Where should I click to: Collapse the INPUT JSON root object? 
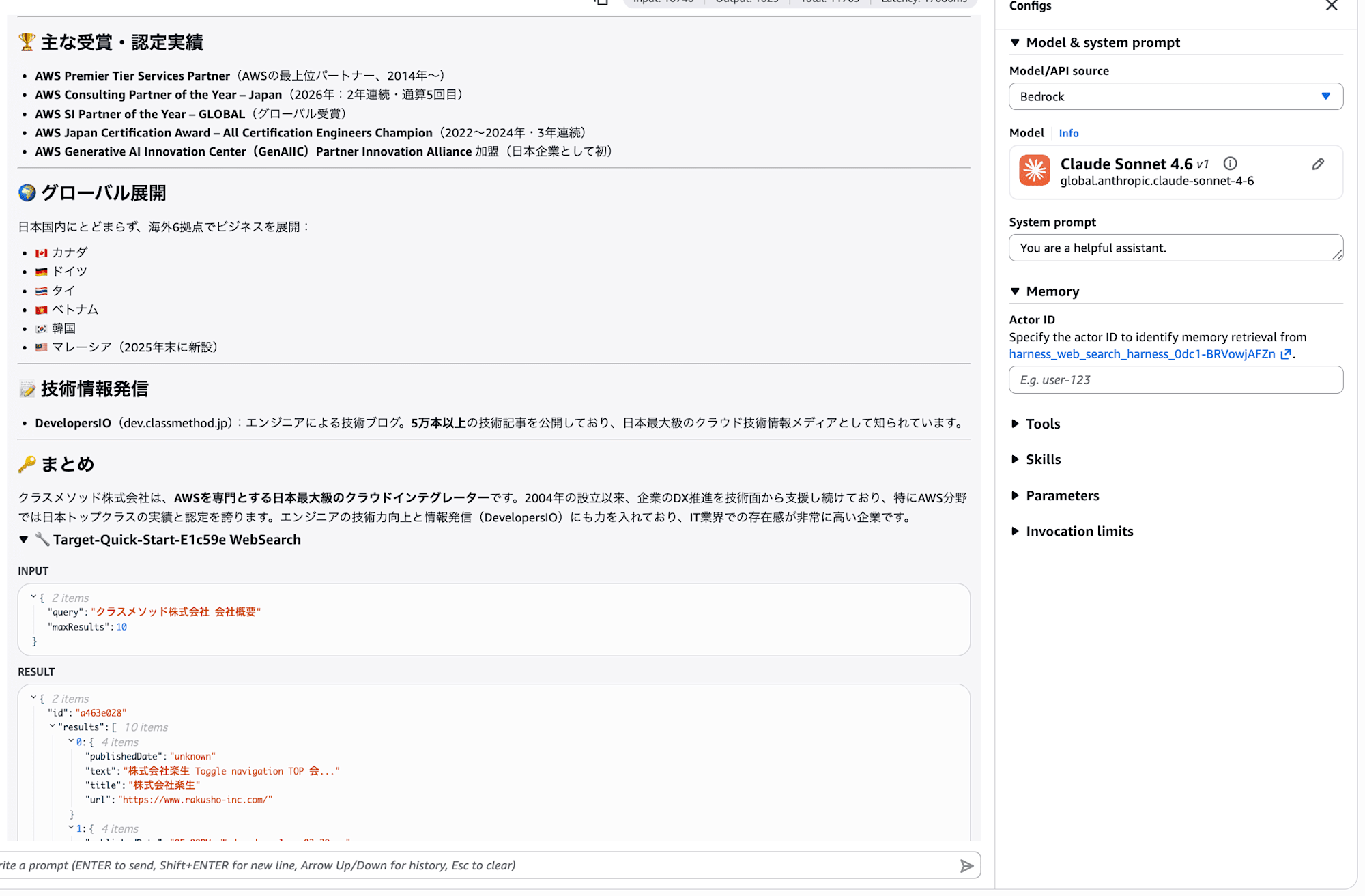click(x=33, y=597)
